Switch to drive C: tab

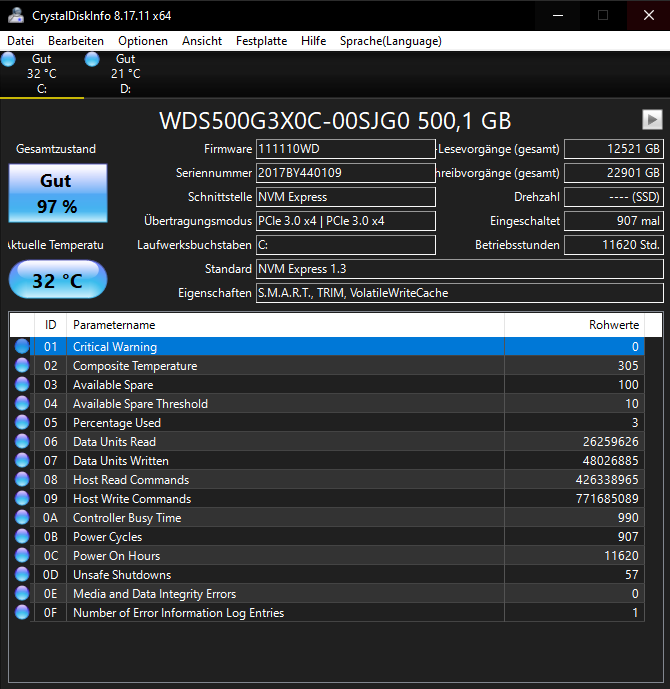point(42,74)
